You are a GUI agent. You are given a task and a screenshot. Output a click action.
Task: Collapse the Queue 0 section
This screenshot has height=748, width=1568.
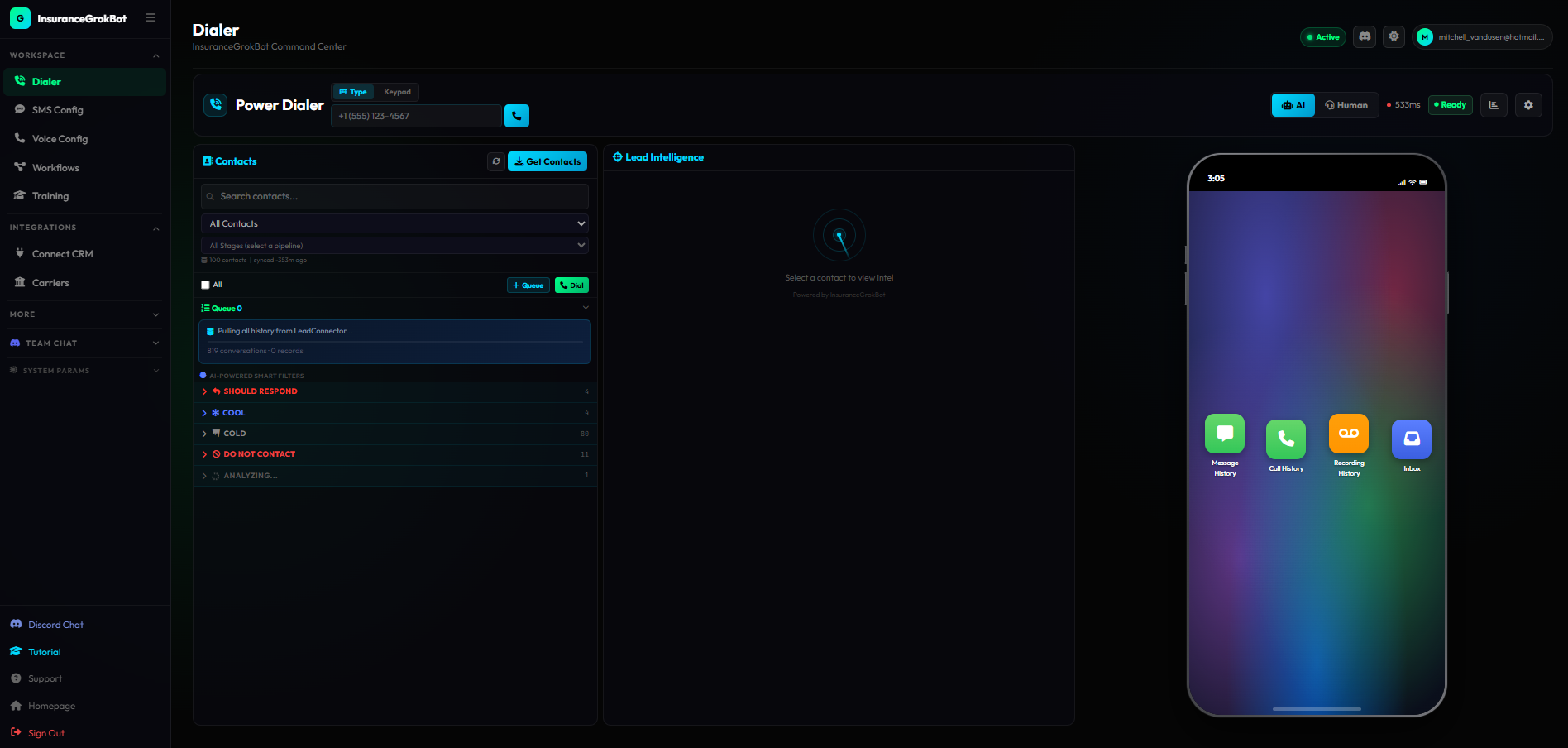click(586, 307)
